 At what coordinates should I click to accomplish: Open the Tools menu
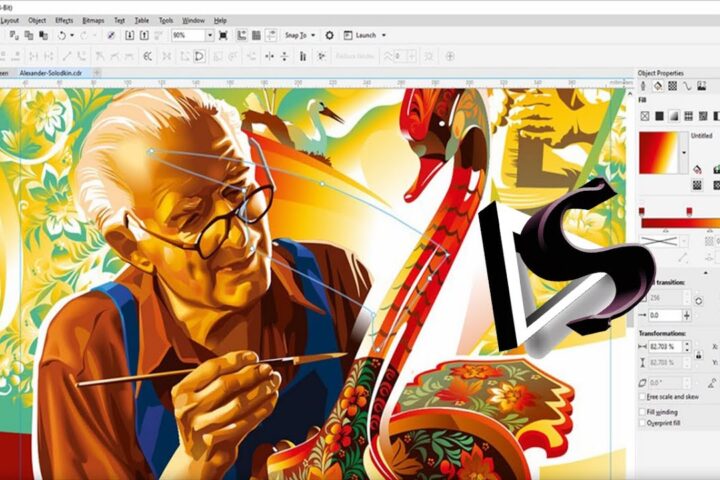point(166,20)
